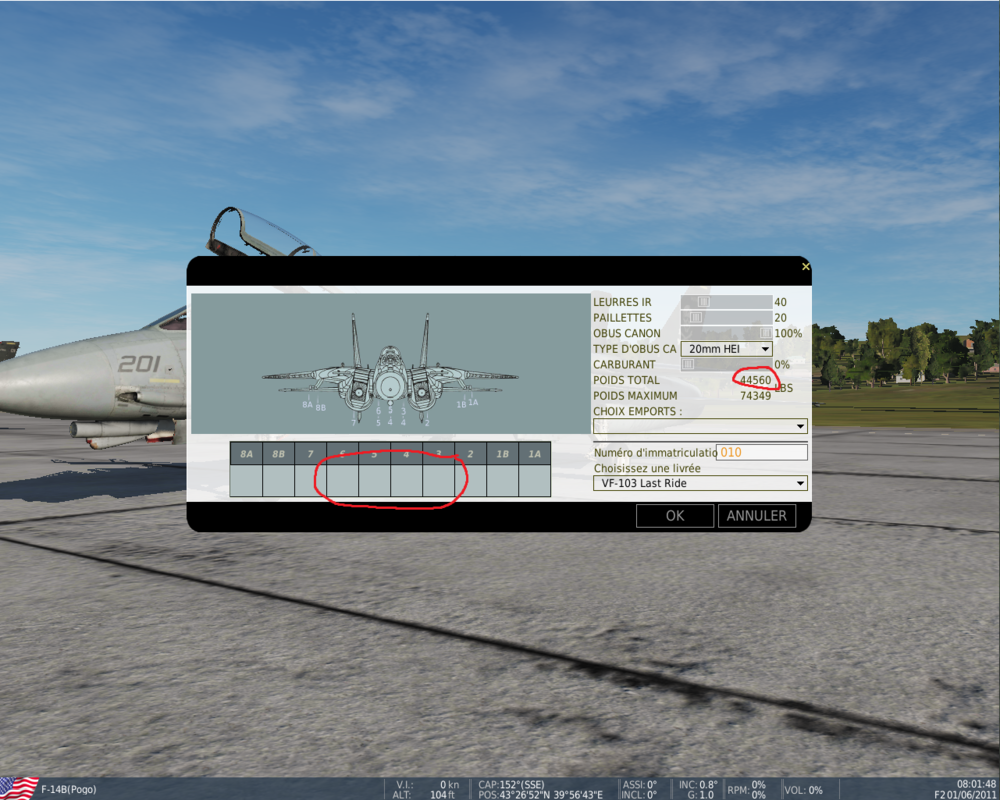Click the POIDS TOTAL value 44560
Image resolution: width=1000 pixels, height=800 pixels.
click(755, 380)
